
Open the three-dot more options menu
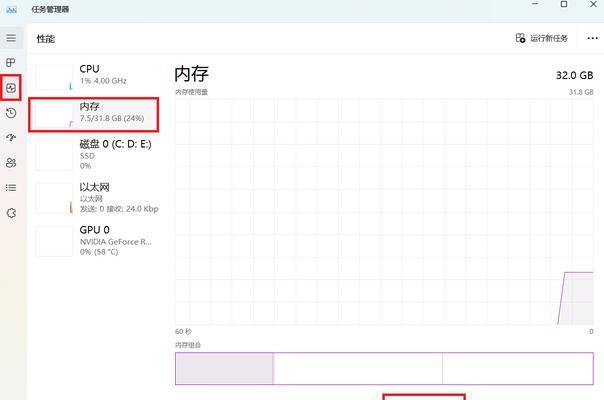click(x=592, y=38)
